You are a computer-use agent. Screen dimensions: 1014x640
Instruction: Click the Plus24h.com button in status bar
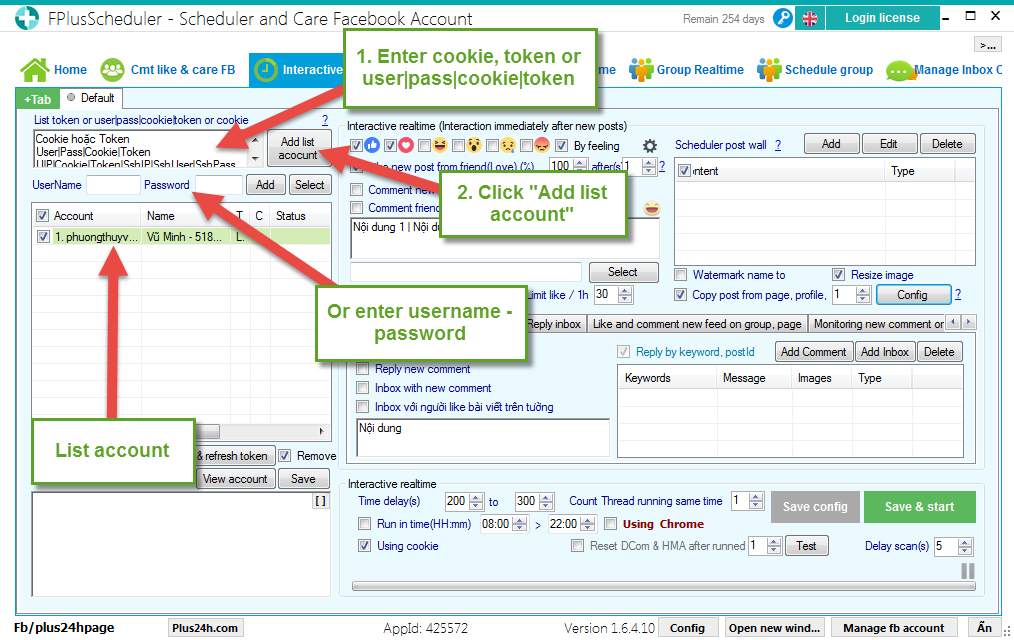(x=205, y=628)
